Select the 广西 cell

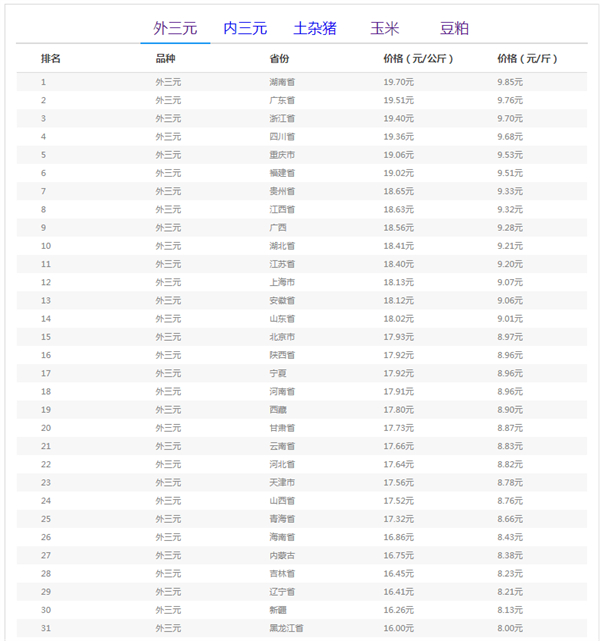(278, 228)
